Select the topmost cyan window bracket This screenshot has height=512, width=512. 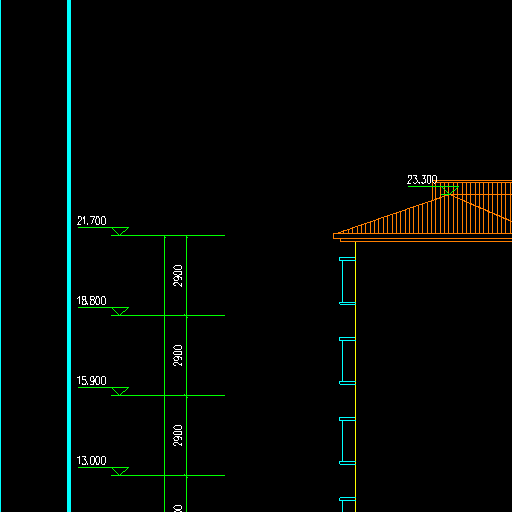pyautogui.click(x=347, y=281)
